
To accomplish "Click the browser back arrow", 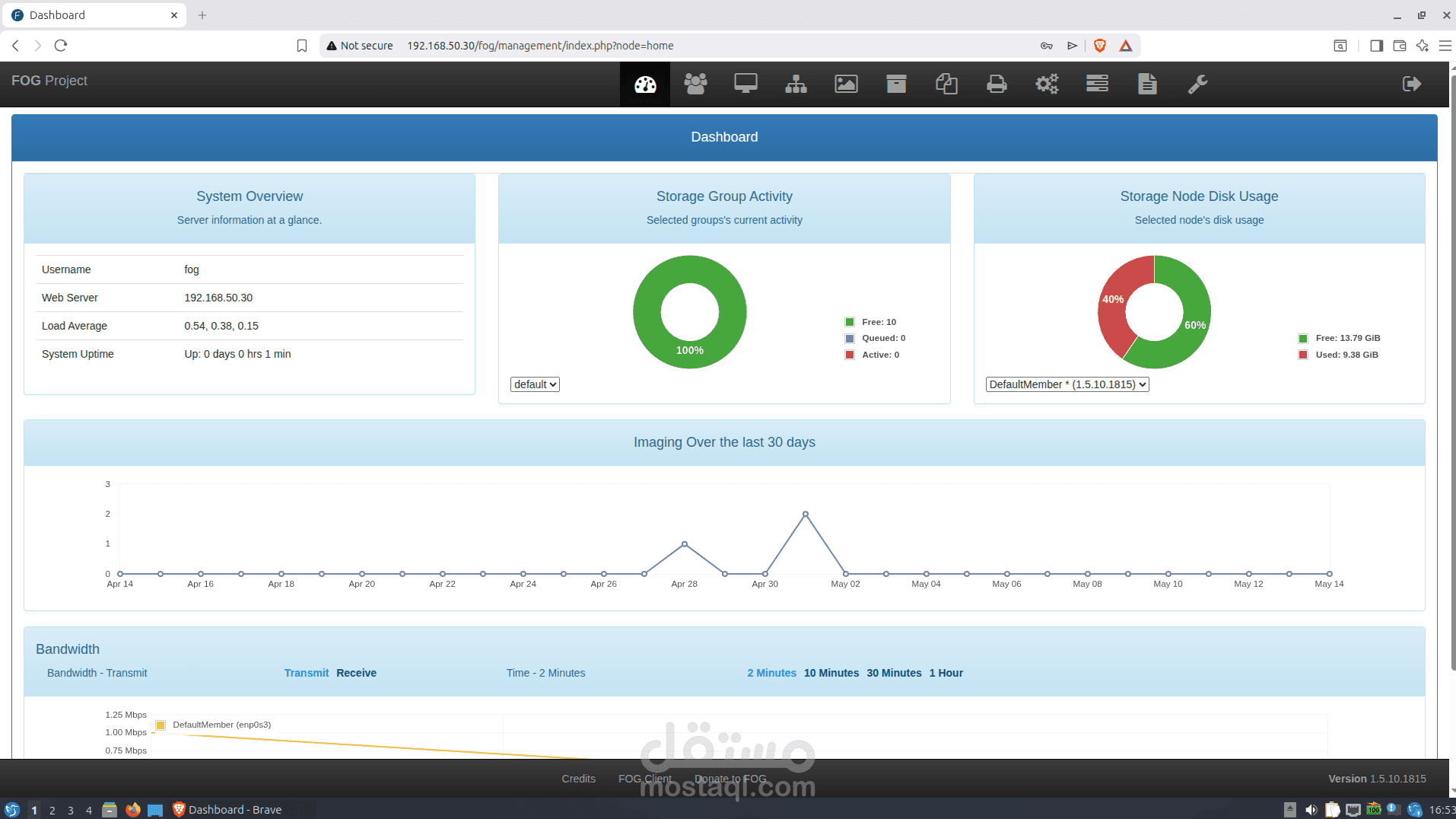I will (x=15, y=46).
